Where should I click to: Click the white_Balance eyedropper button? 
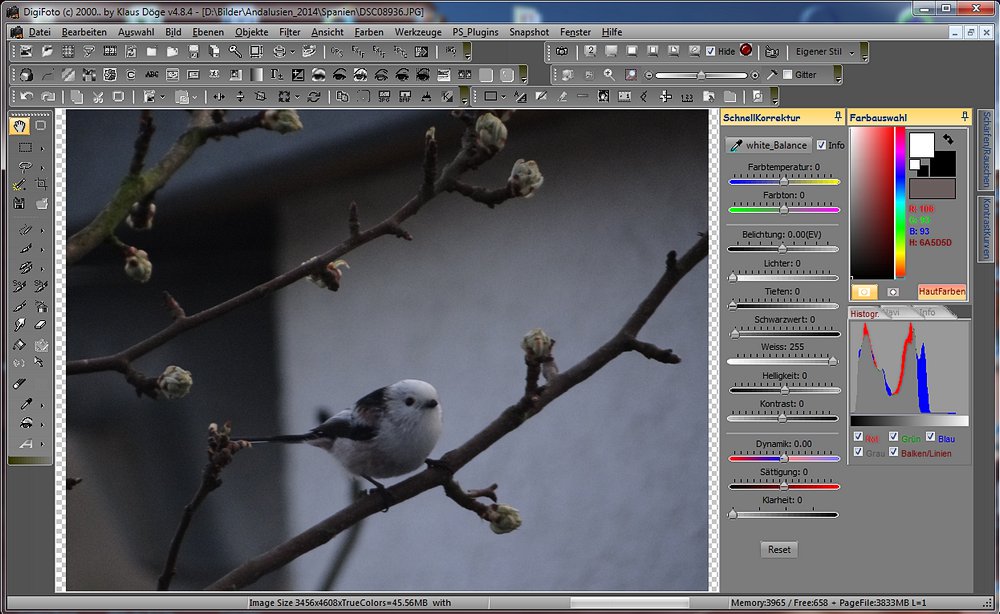tap(768, 145)
